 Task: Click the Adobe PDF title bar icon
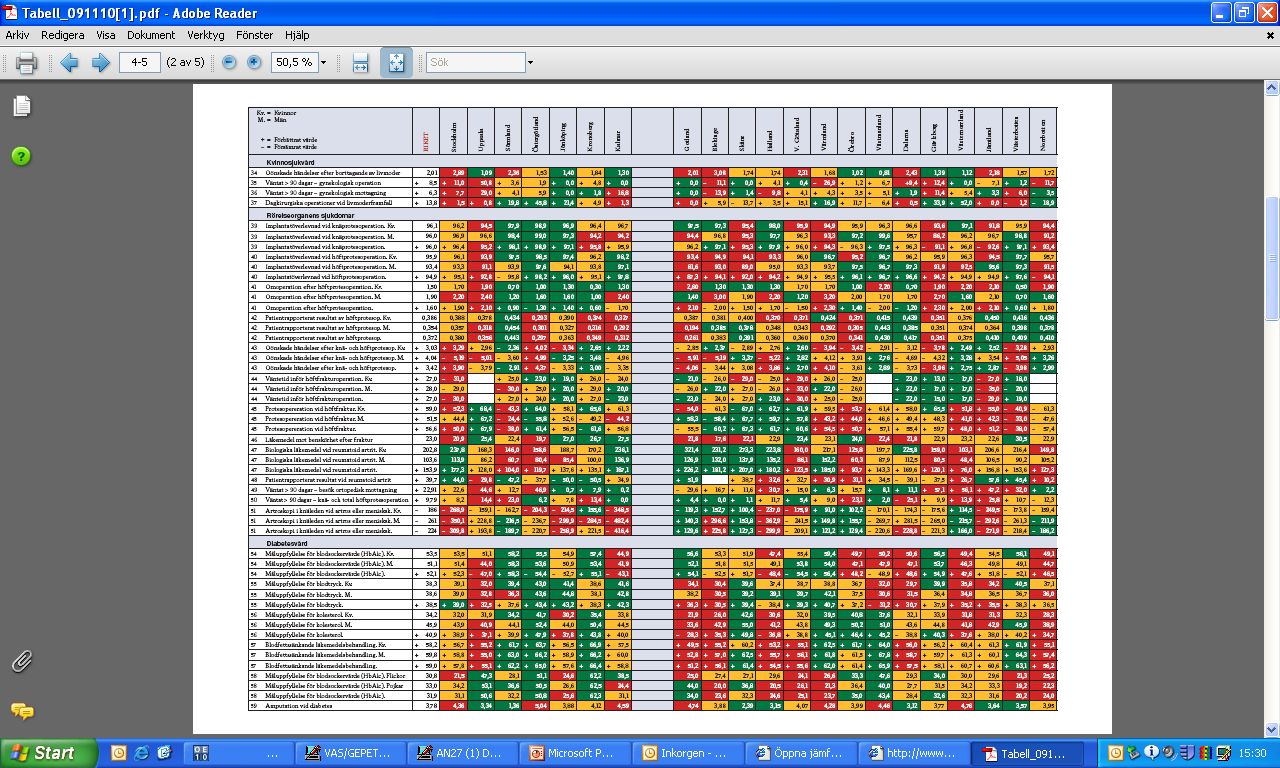click(12, 13)
